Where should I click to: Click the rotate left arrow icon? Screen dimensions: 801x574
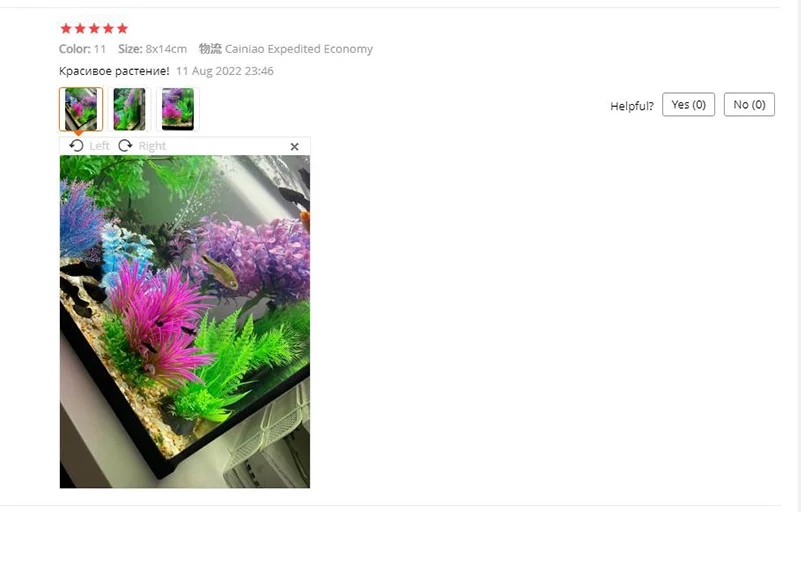76,146
